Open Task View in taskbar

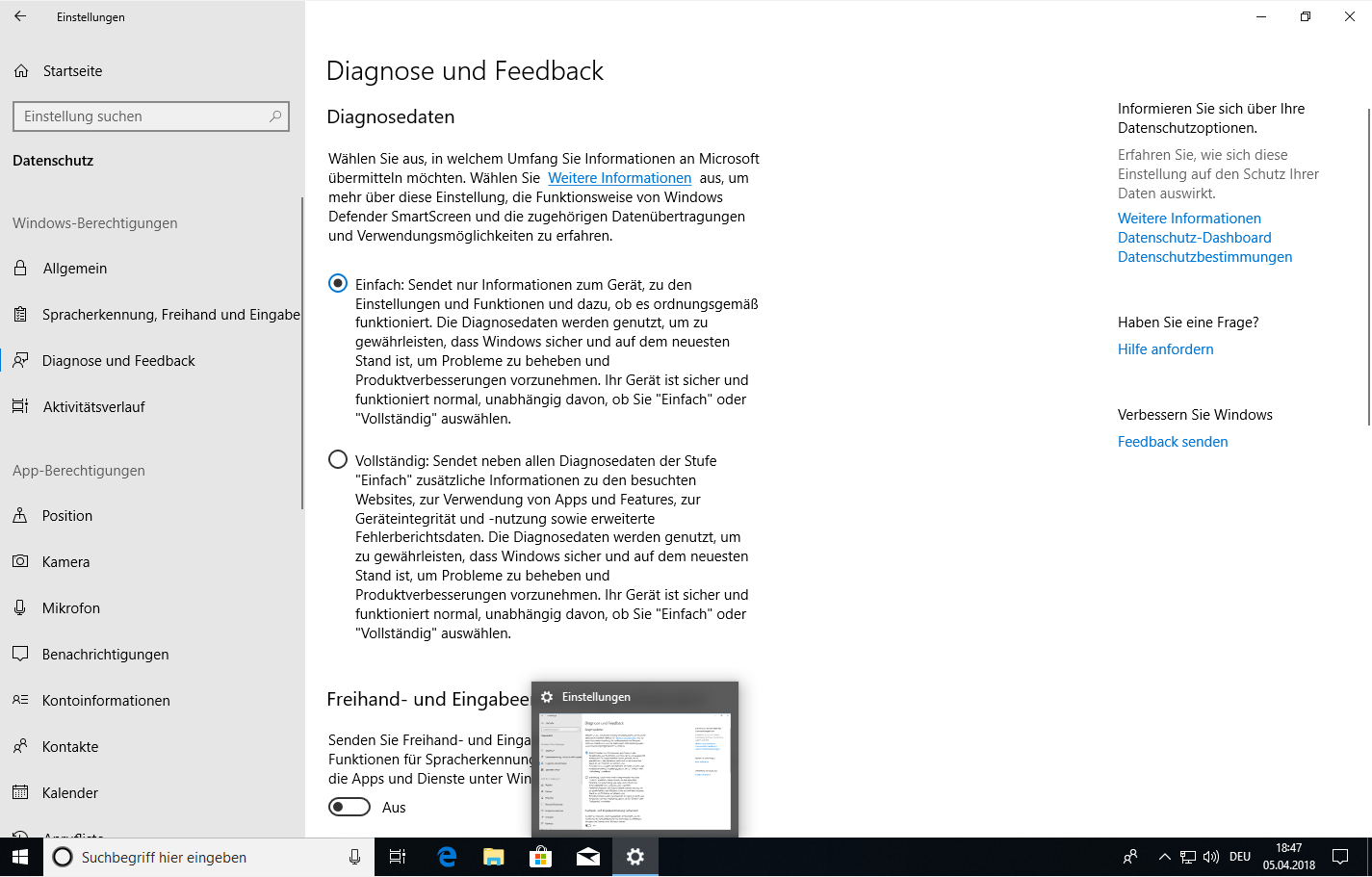pos(398,857)
